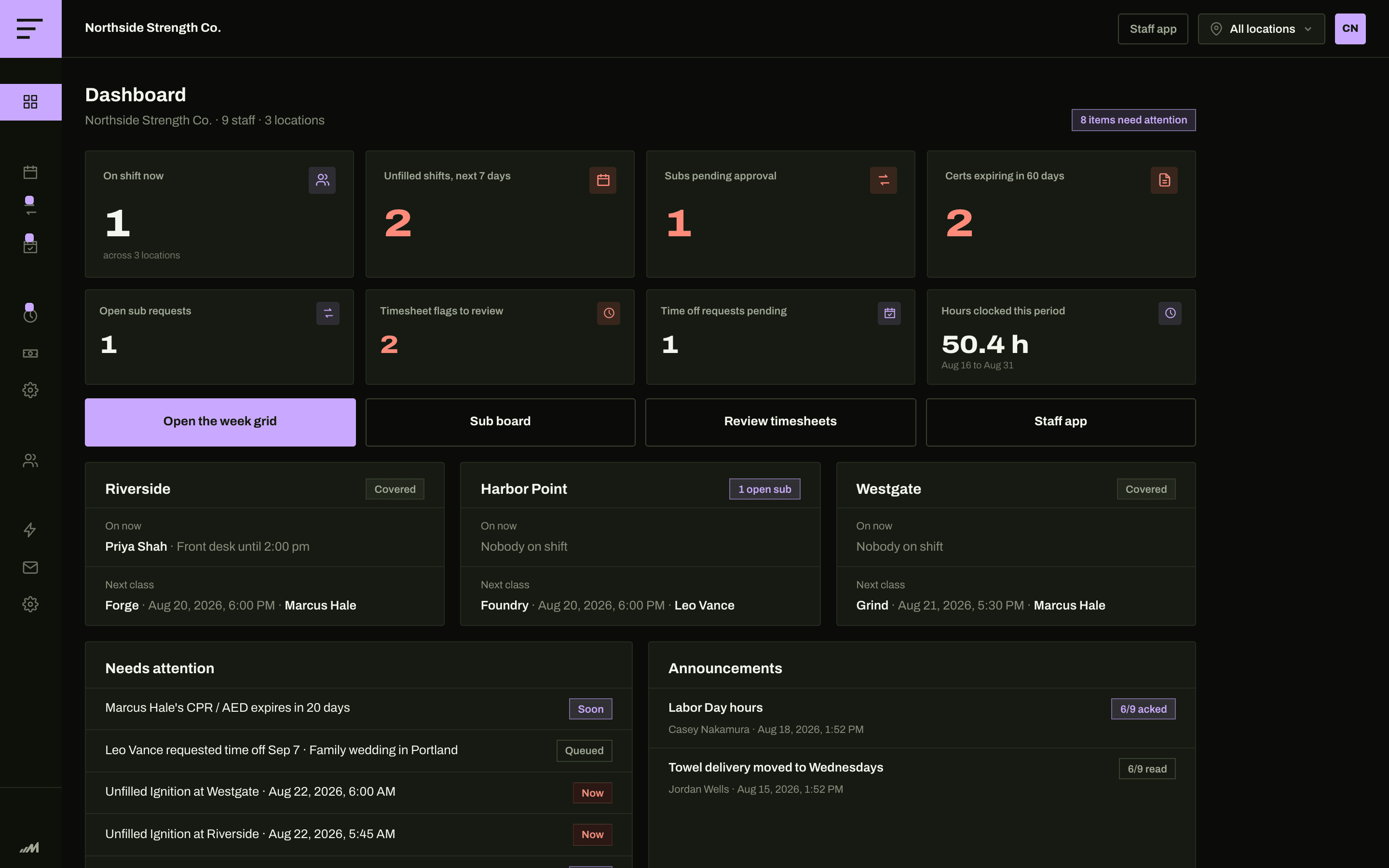The image size is (1389, 868).
Task: Click the gear icon below the banknote icon
Action: pyautogui.click(x=30, y=391)
